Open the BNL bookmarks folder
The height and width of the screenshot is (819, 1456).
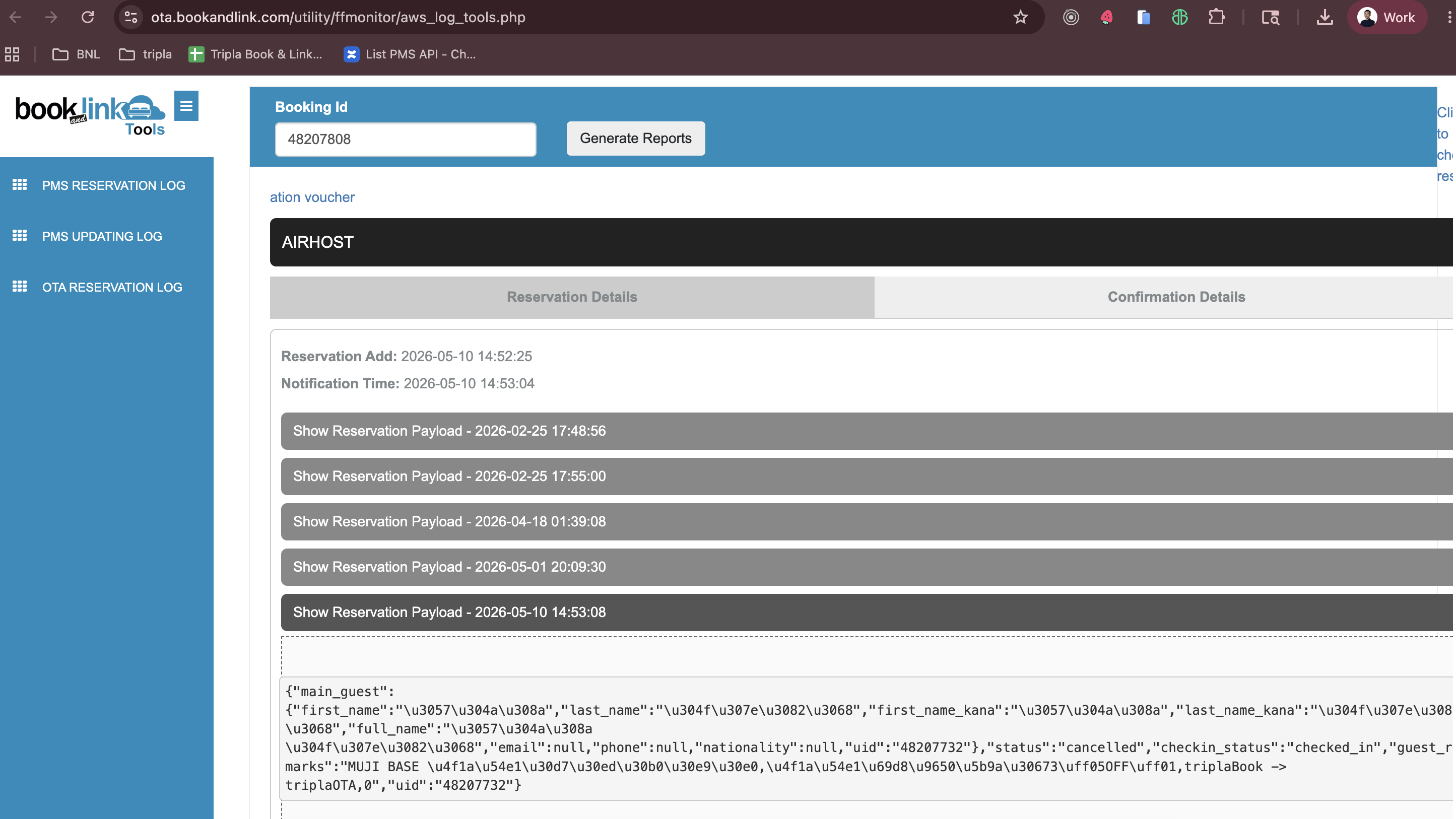(76, 54)
